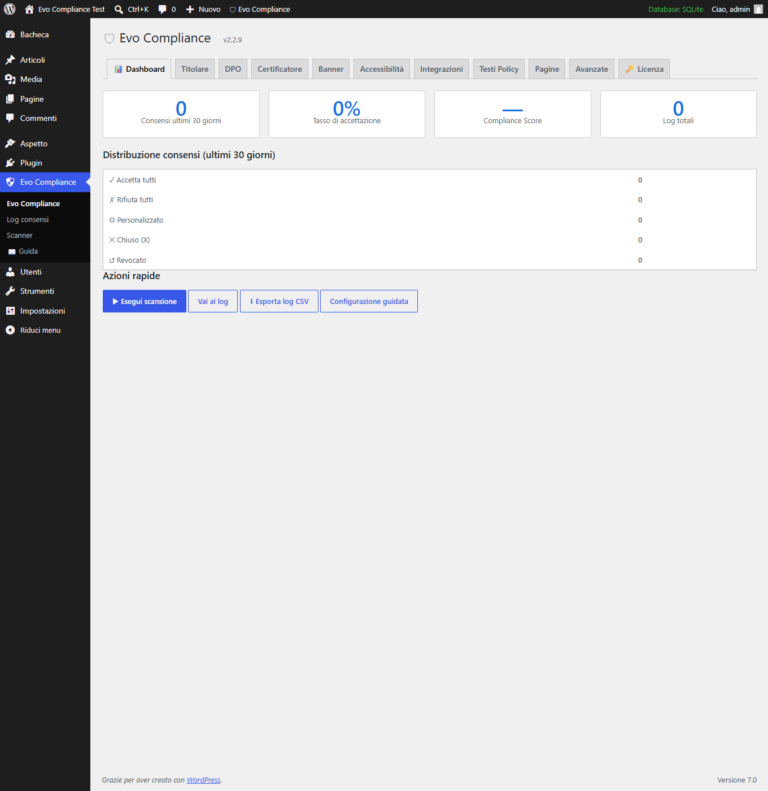Click the Utenti user icon
Image resolution: width=768 pixels, height=791 pixels.
point(10,271)
